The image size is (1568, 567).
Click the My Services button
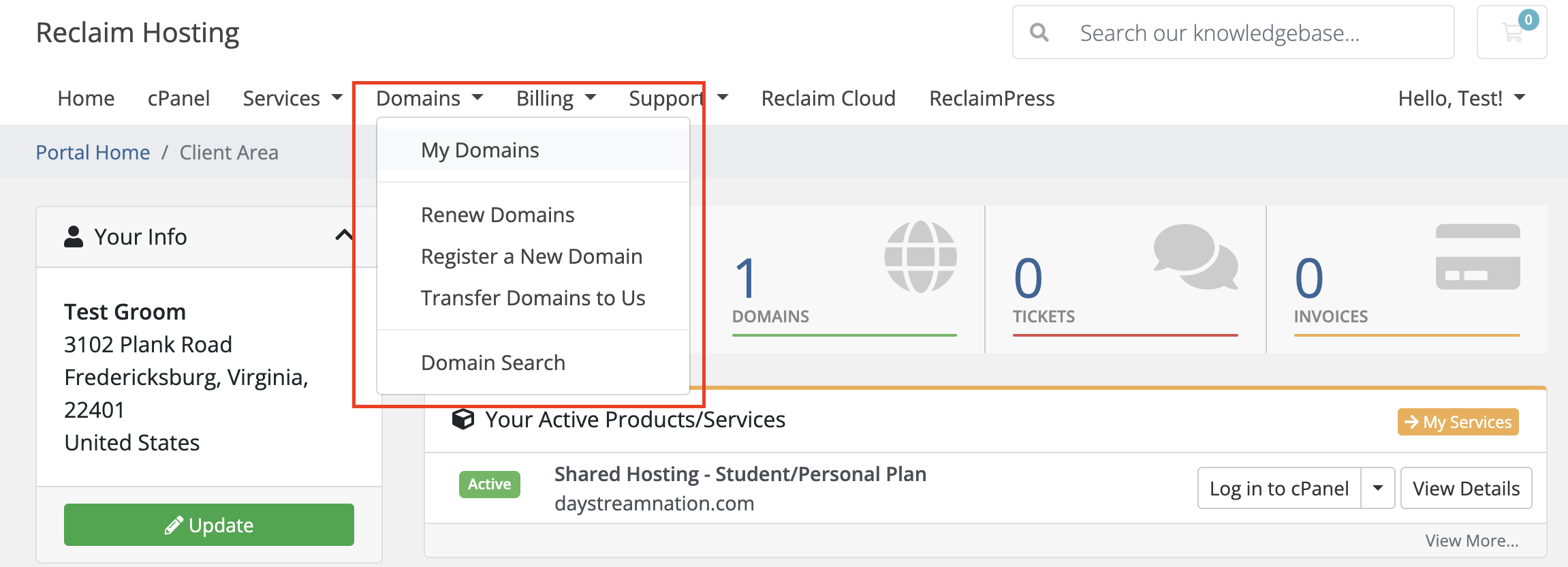(1458, 422)
